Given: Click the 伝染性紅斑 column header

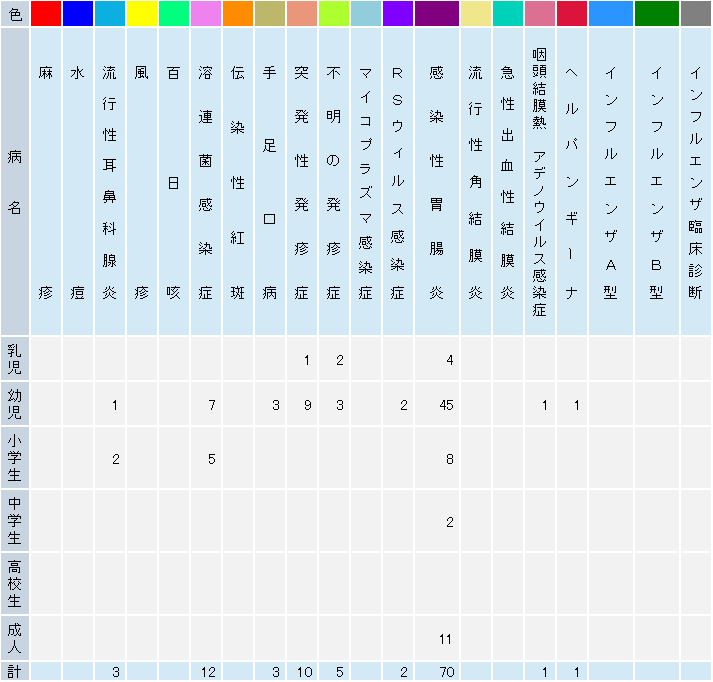Looking at the screenshot, I should [238, 181].
